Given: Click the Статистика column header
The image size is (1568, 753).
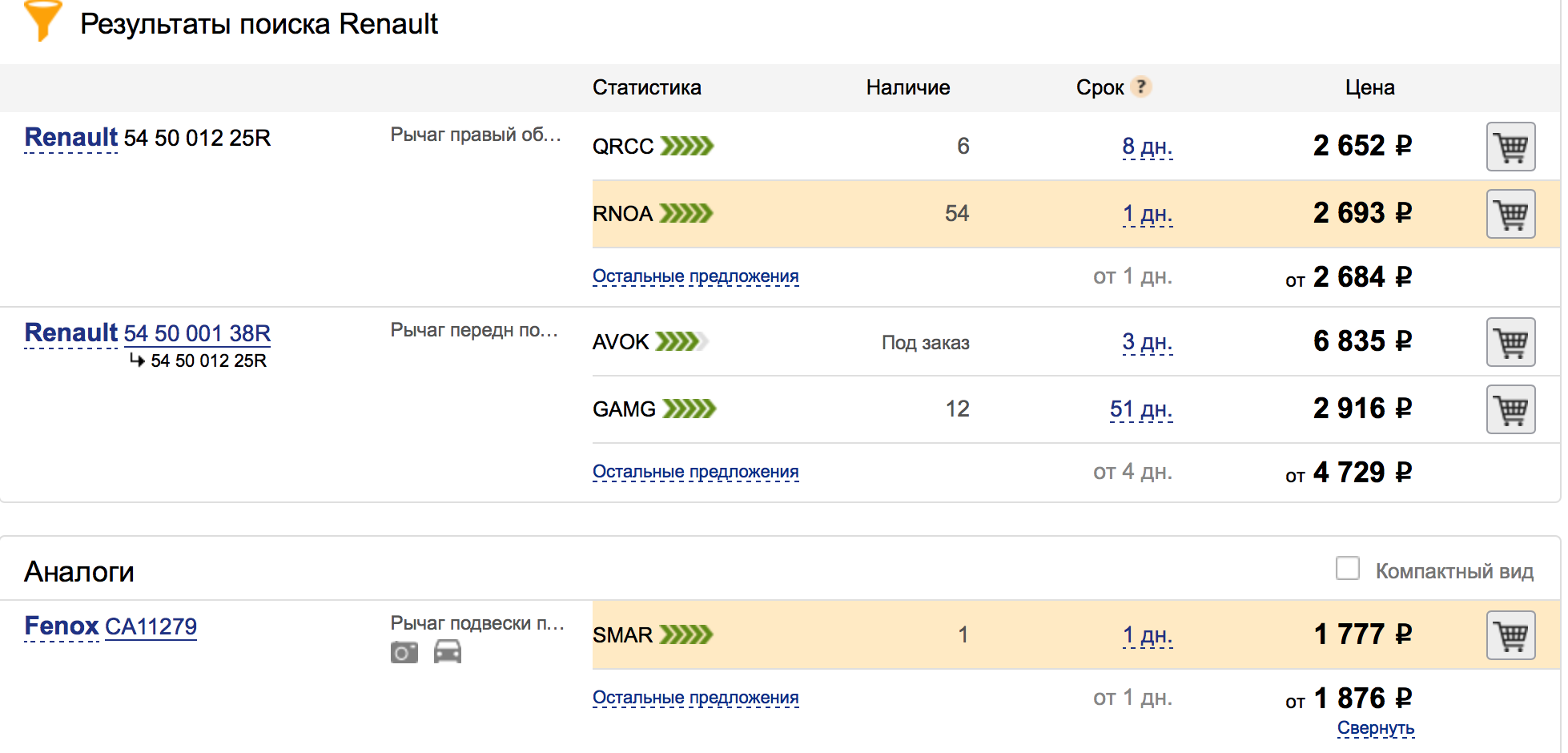Looking at the screenshot, I should [x=646, y=87].
